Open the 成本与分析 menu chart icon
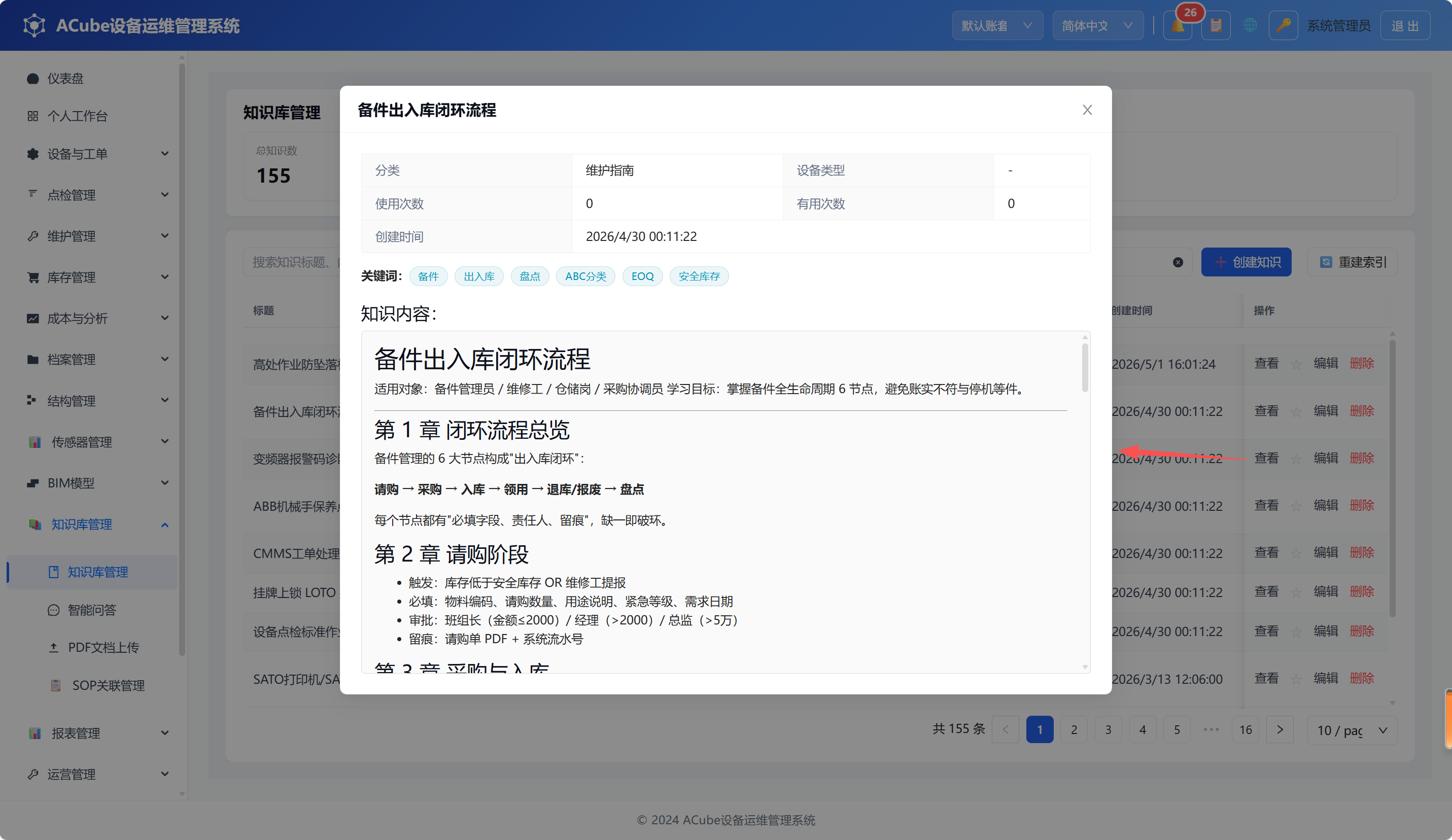Viewport: 1452px width, 840px height. [32, 318]
